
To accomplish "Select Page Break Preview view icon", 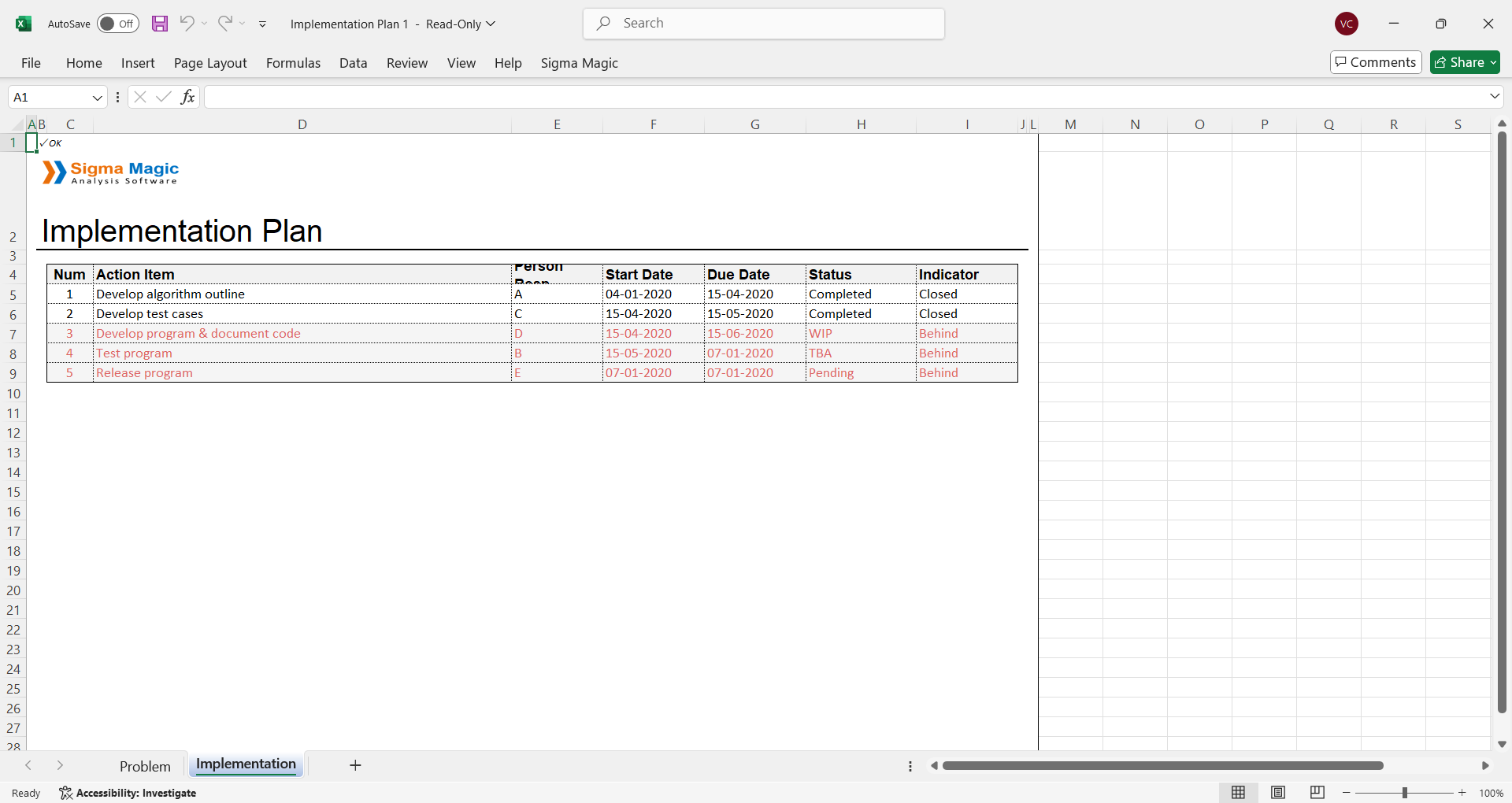I will click(x=1317, y=793).
